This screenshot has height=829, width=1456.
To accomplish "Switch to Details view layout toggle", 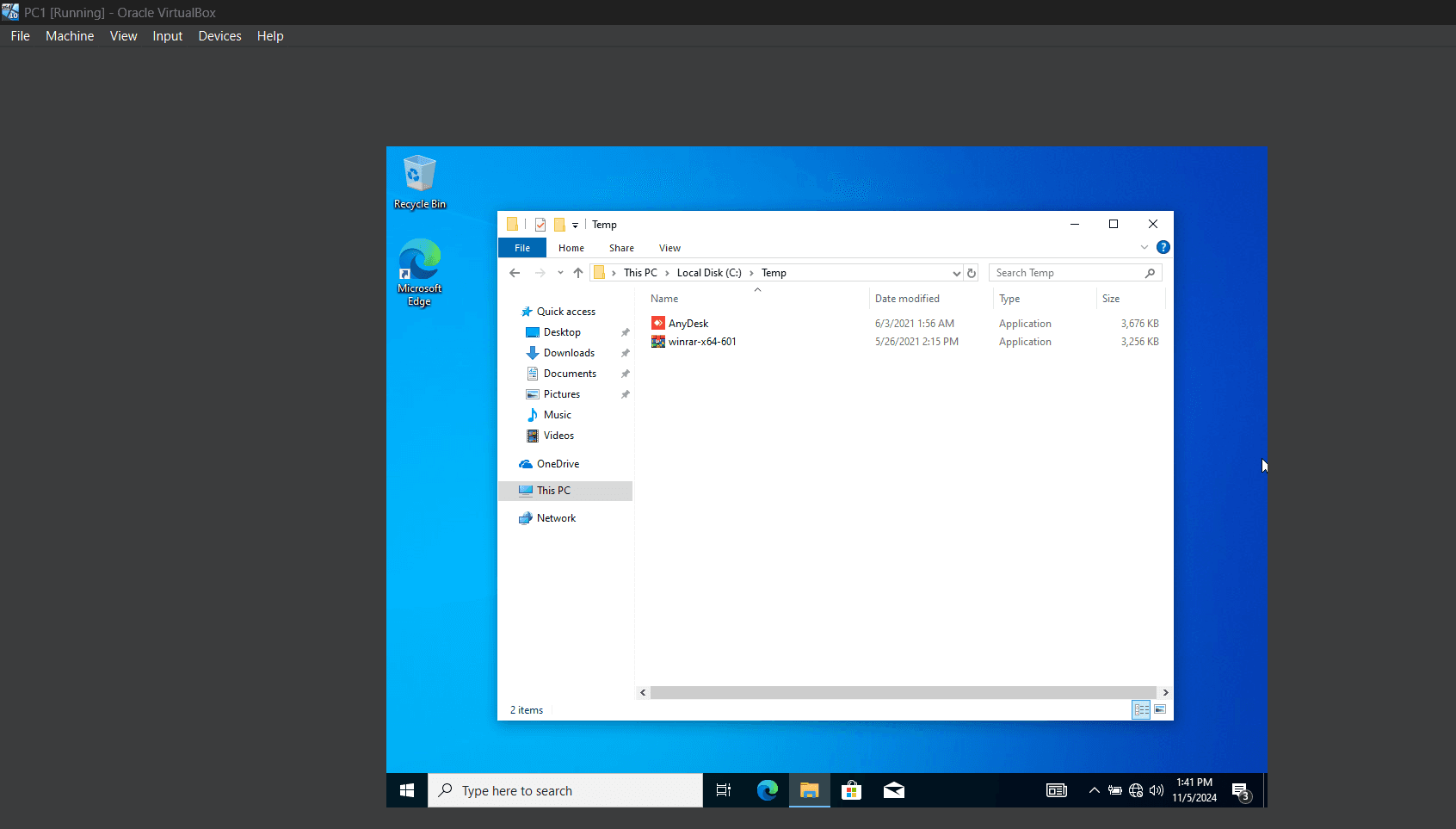I will click(x=1141, y=709).
